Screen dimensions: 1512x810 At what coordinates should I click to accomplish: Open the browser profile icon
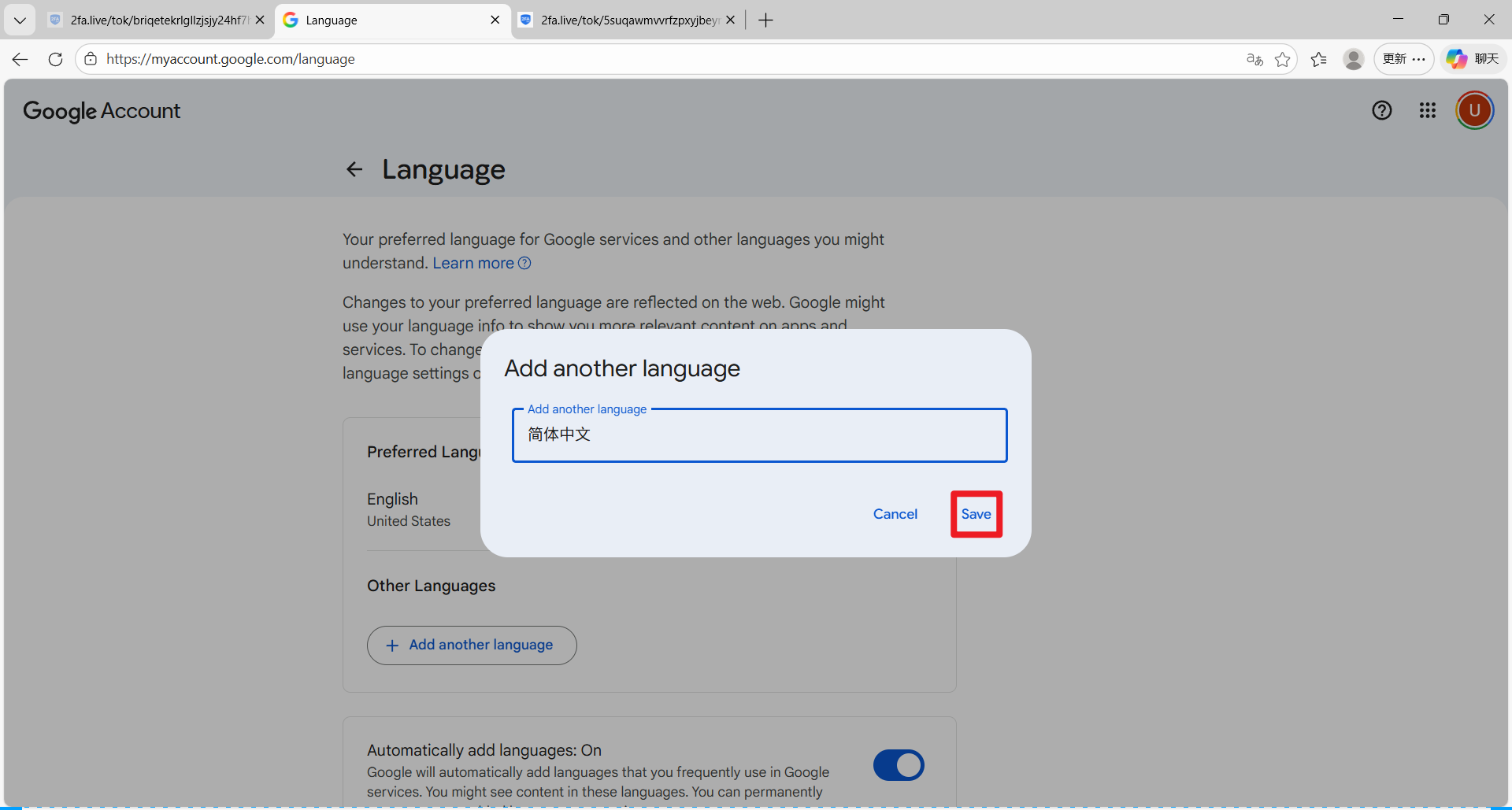point(1354,59)
